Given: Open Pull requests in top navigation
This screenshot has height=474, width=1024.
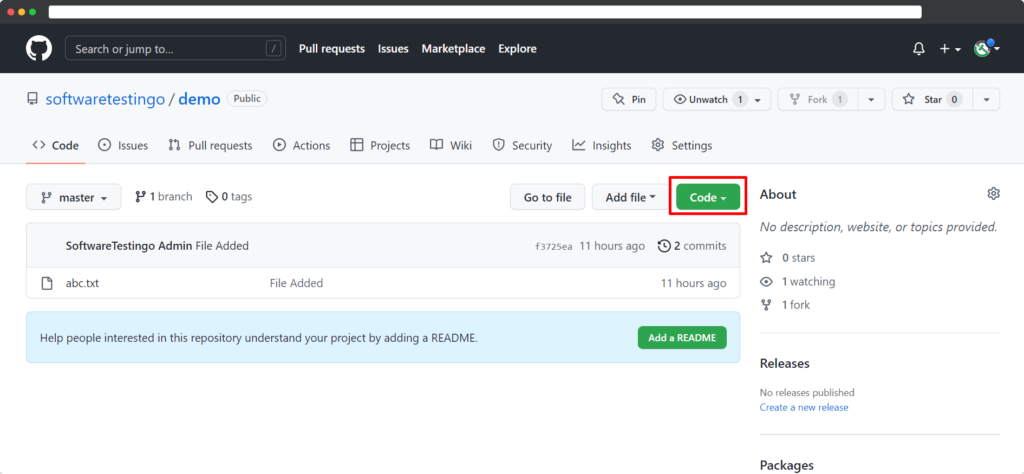Looking at the screenshot, I should tap(332, 49).
